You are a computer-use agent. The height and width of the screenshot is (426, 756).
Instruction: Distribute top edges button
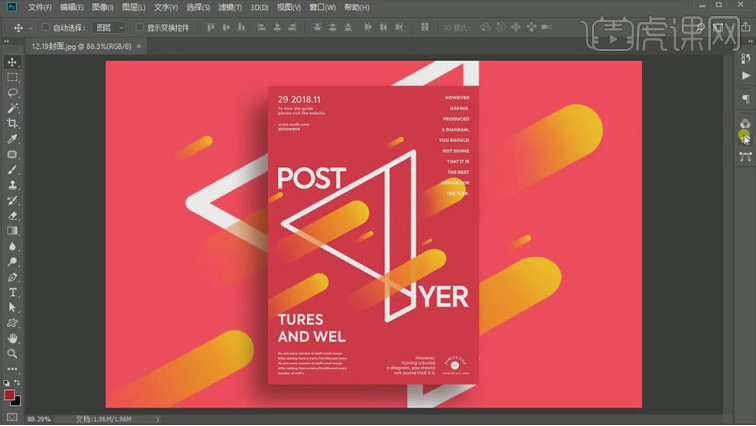click(x=317, y=27)
